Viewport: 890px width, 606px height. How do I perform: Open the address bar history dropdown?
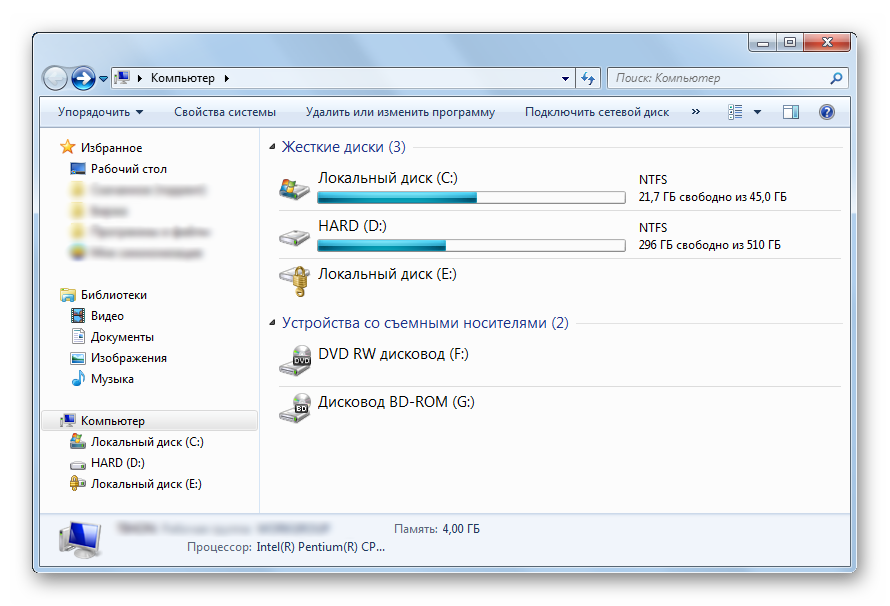(565, 78)
